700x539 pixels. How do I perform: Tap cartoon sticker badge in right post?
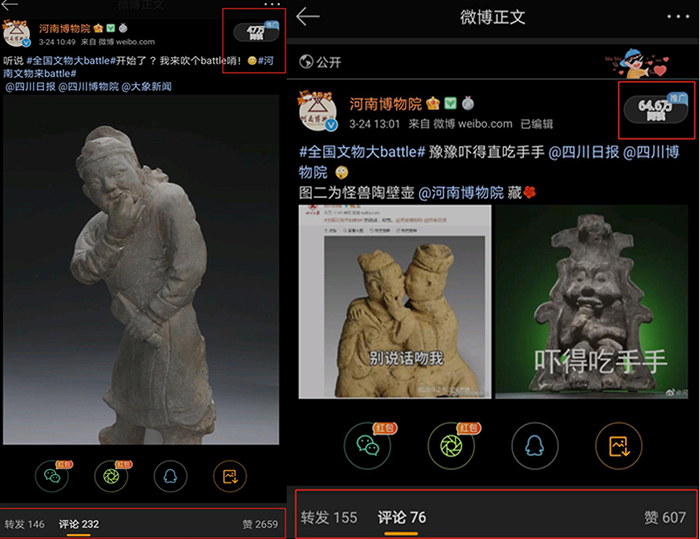coord(637,63)
